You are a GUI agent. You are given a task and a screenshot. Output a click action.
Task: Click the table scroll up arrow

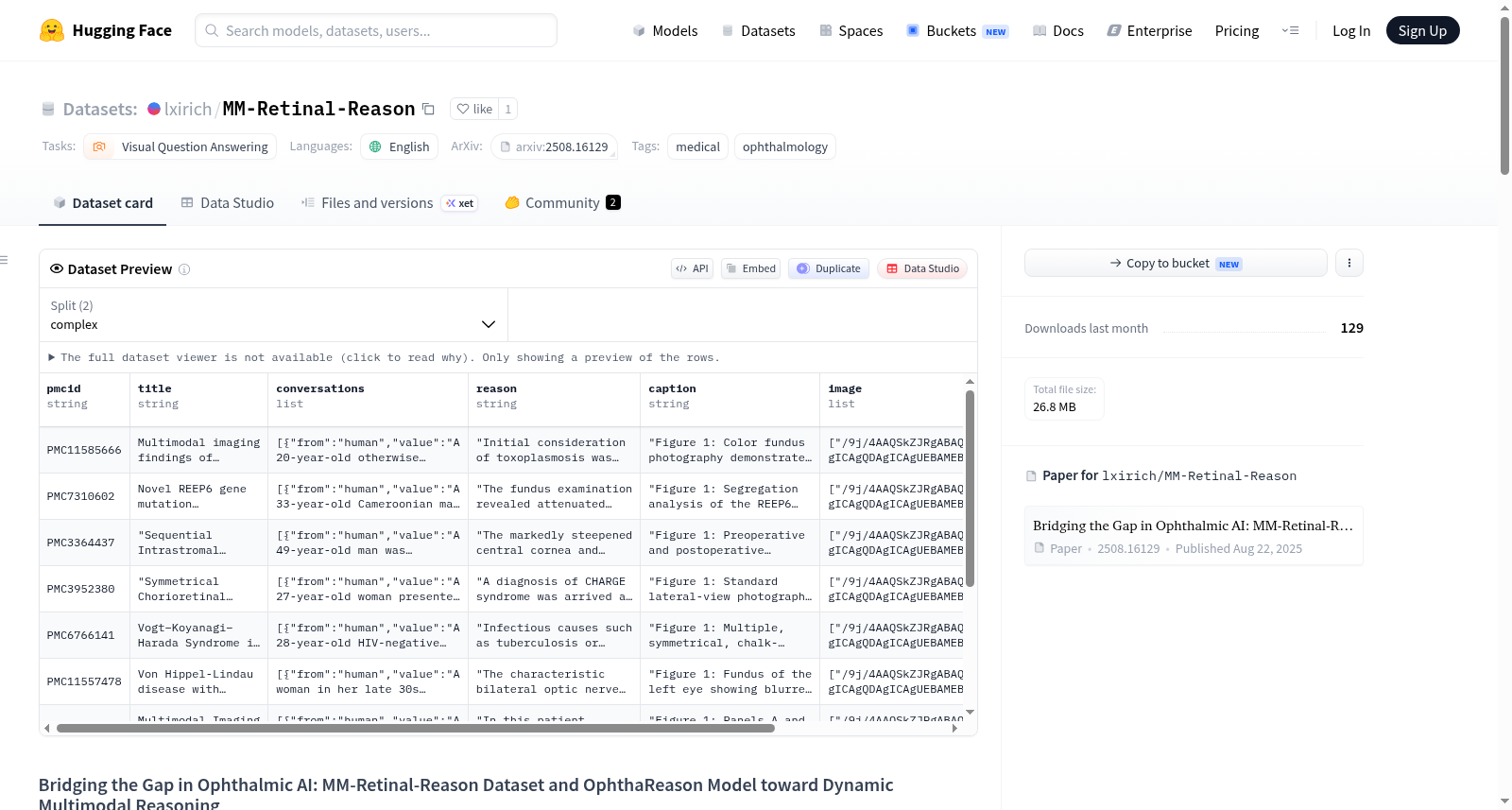(970, 382)
